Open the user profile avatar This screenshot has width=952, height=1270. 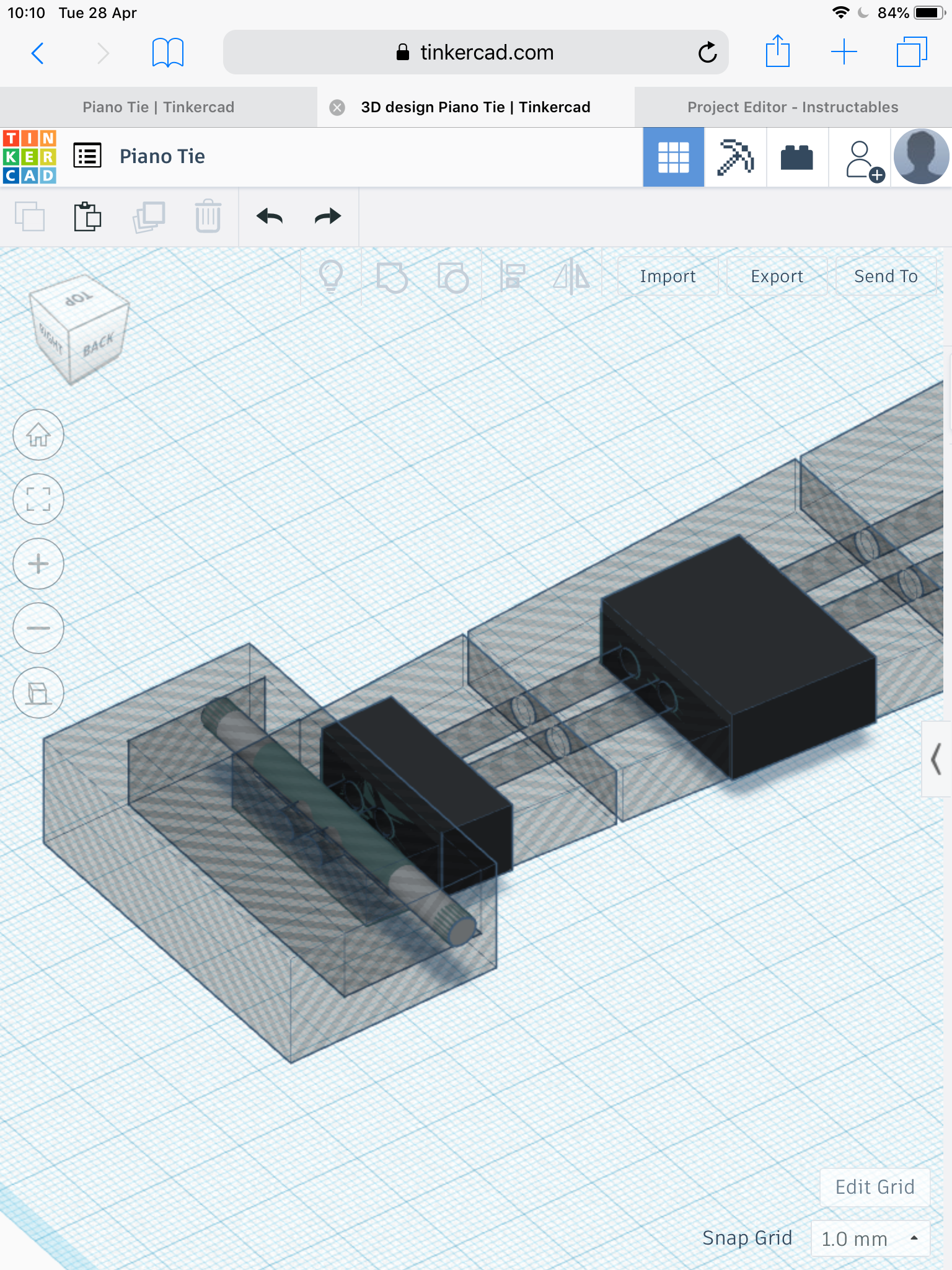click(x=922, y=157)
